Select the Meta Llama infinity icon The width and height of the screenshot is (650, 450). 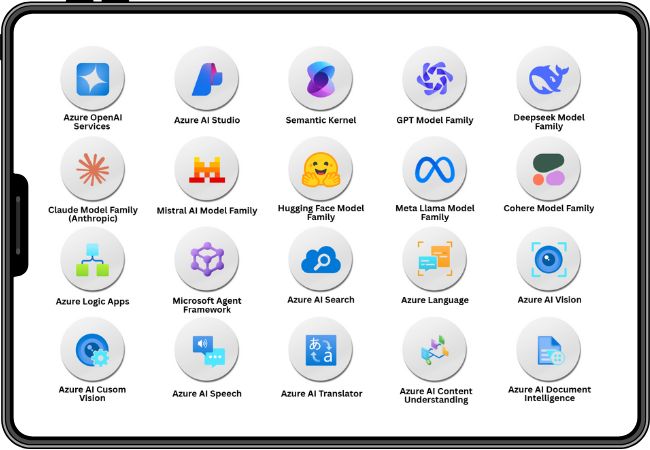pyautogui.click(x=434, y=169)
